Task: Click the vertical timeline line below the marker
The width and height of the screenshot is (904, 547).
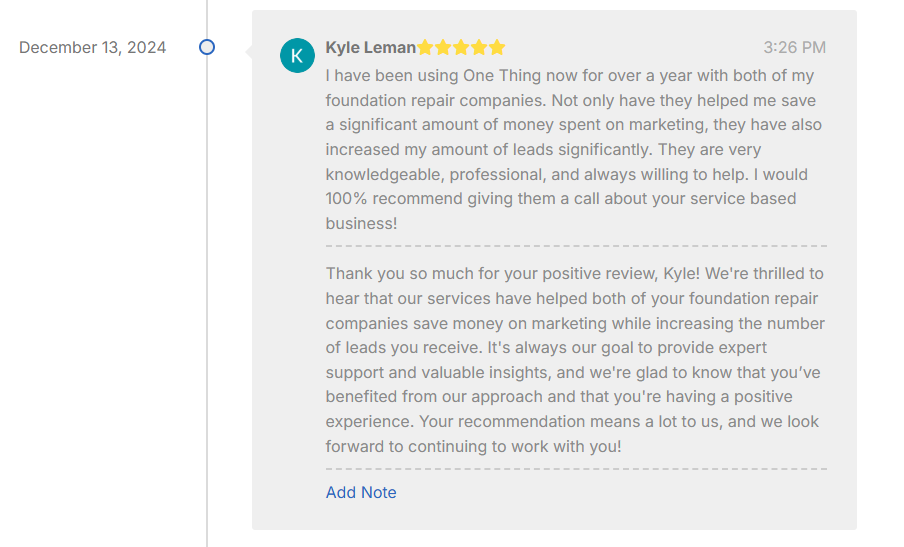Action: click(207, 300)
